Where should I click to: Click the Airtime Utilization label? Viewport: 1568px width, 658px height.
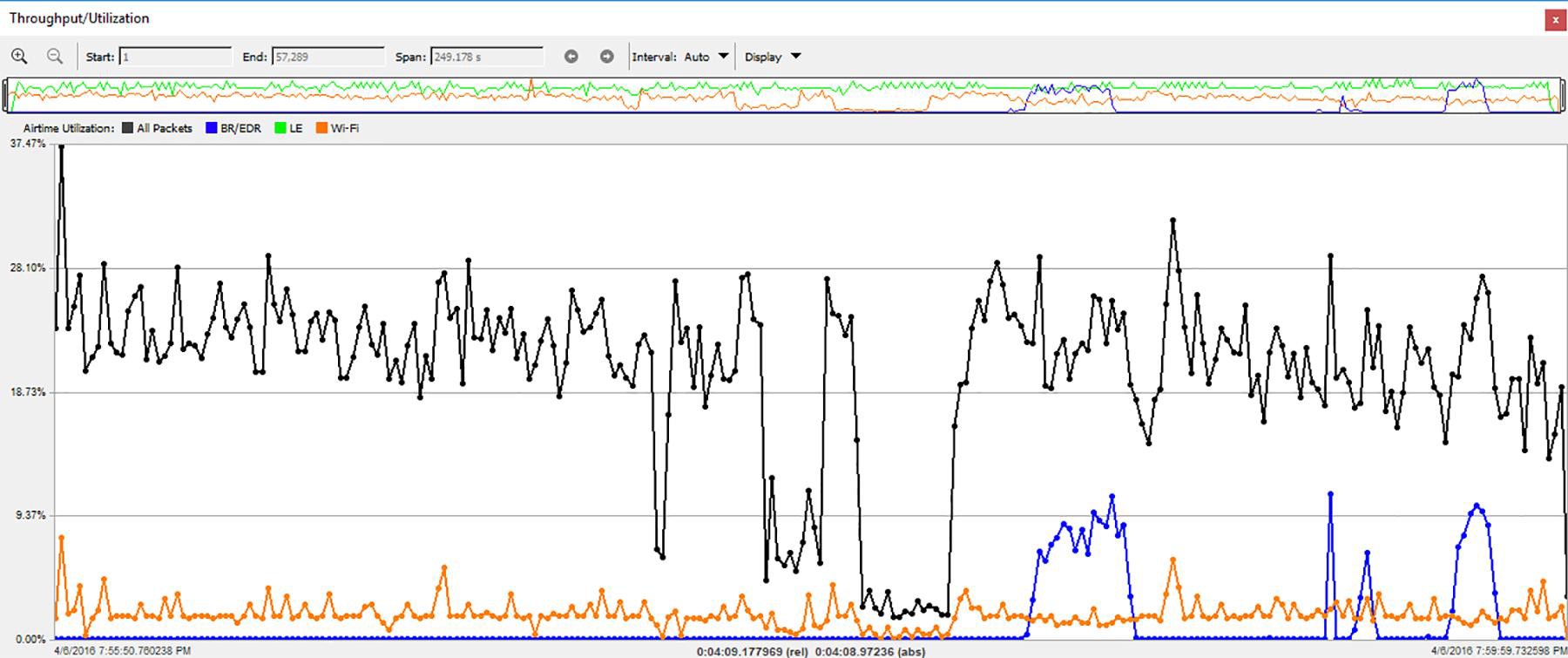coord(69,128)
